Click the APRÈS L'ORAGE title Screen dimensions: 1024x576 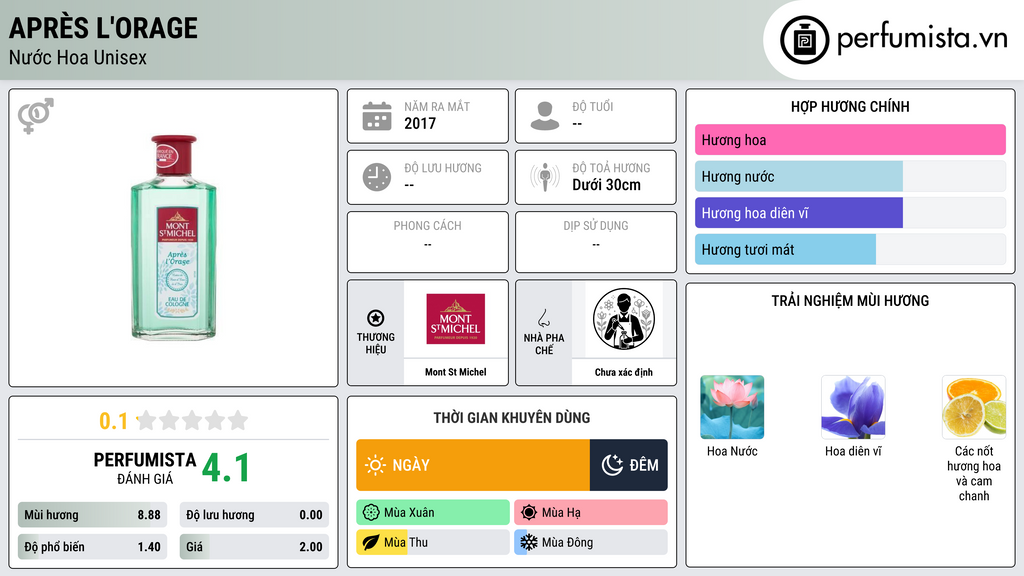coord(103,28)
